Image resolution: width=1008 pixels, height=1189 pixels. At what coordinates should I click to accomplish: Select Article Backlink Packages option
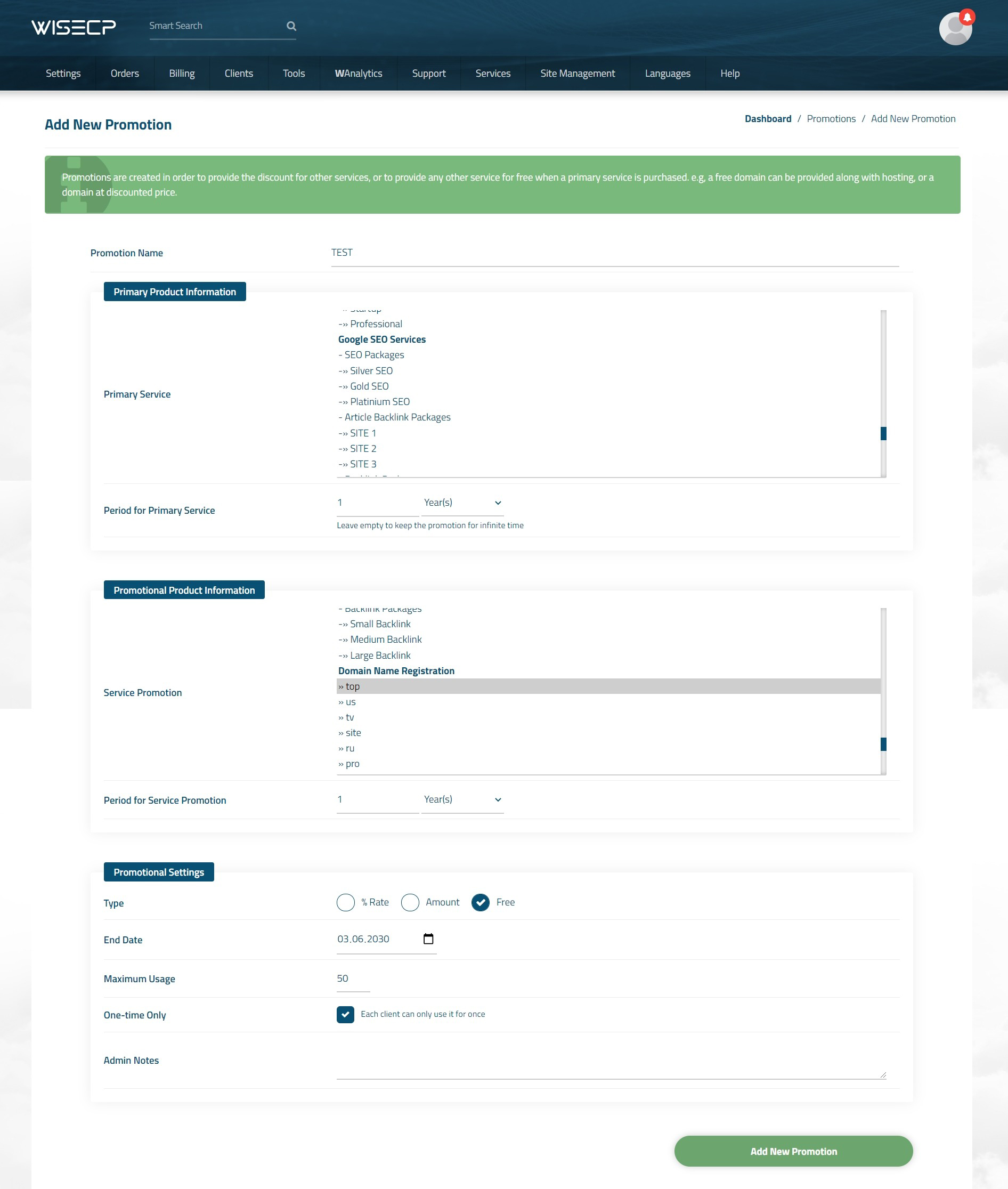click(608, 417)
